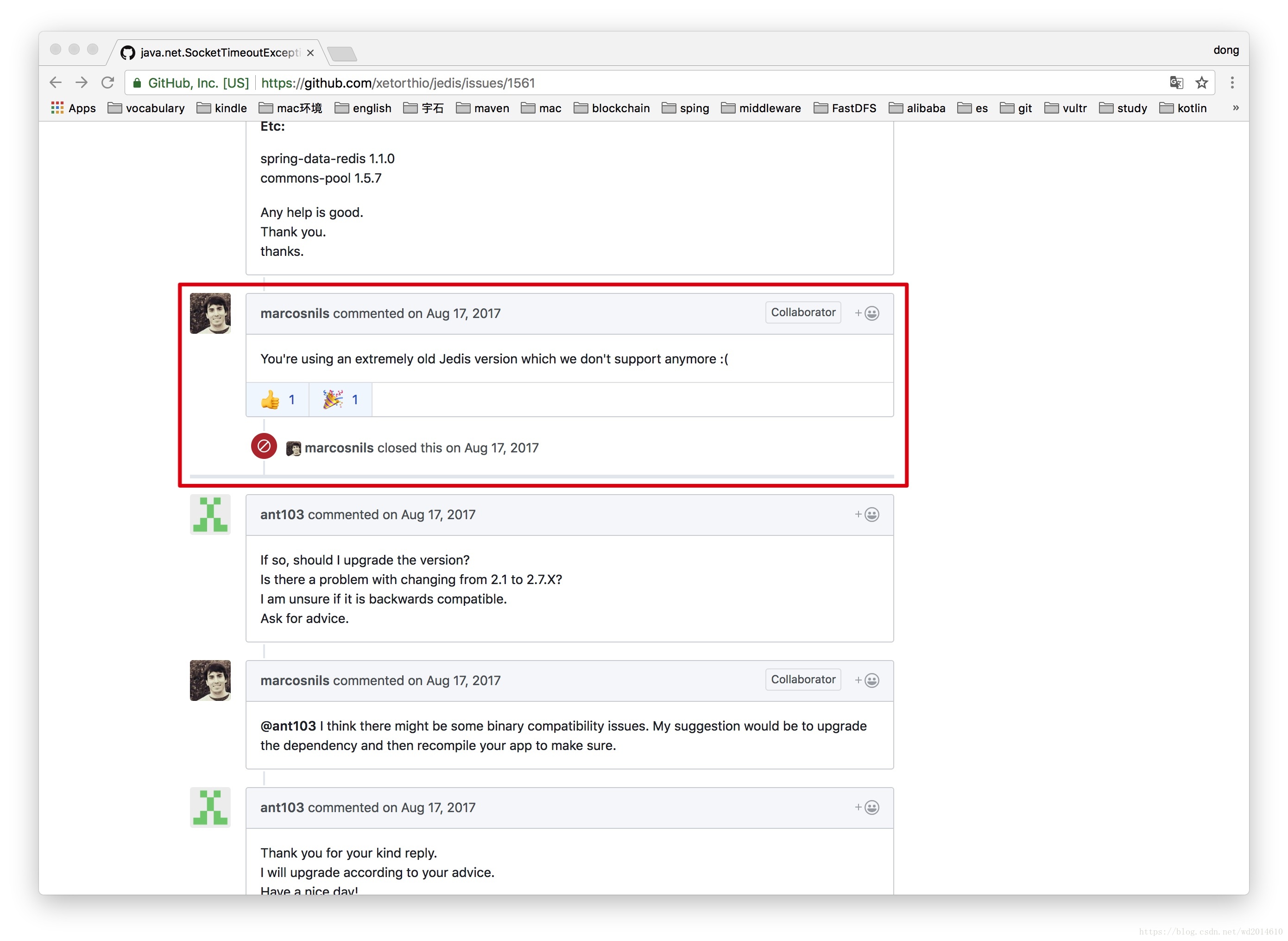Click Collaborator badge on binary compatibility comment

803,680
